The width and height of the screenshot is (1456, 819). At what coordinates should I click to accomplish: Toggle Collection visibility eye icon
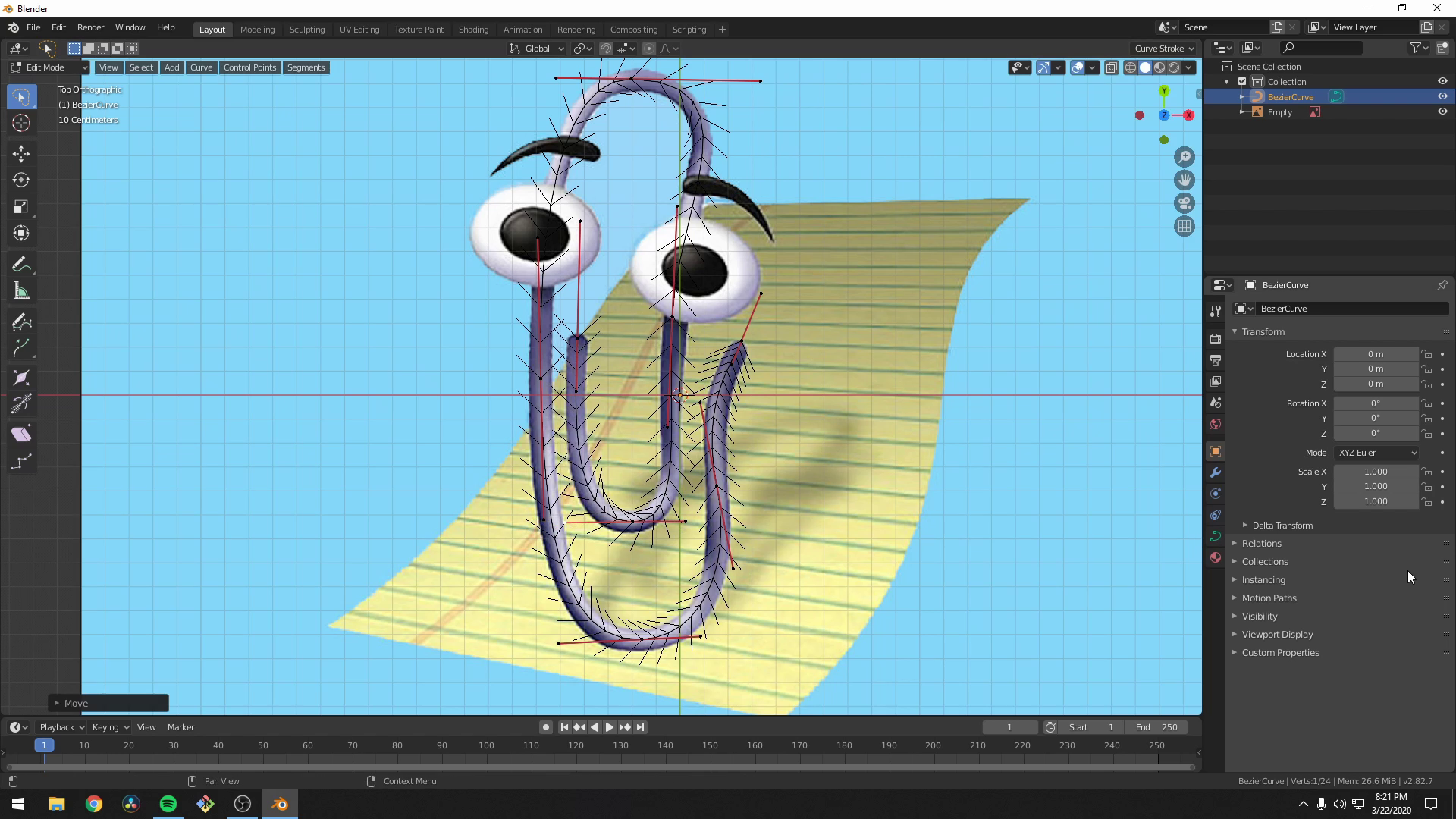pos(1442,81)
